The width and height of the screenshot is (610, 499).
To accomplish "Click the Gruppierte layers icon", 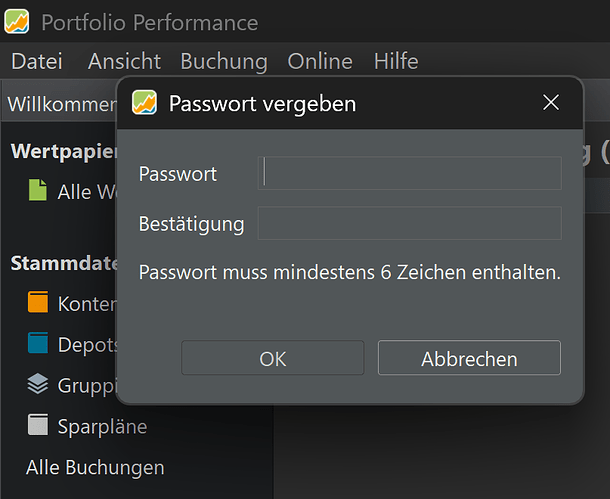I will (38, 385).
